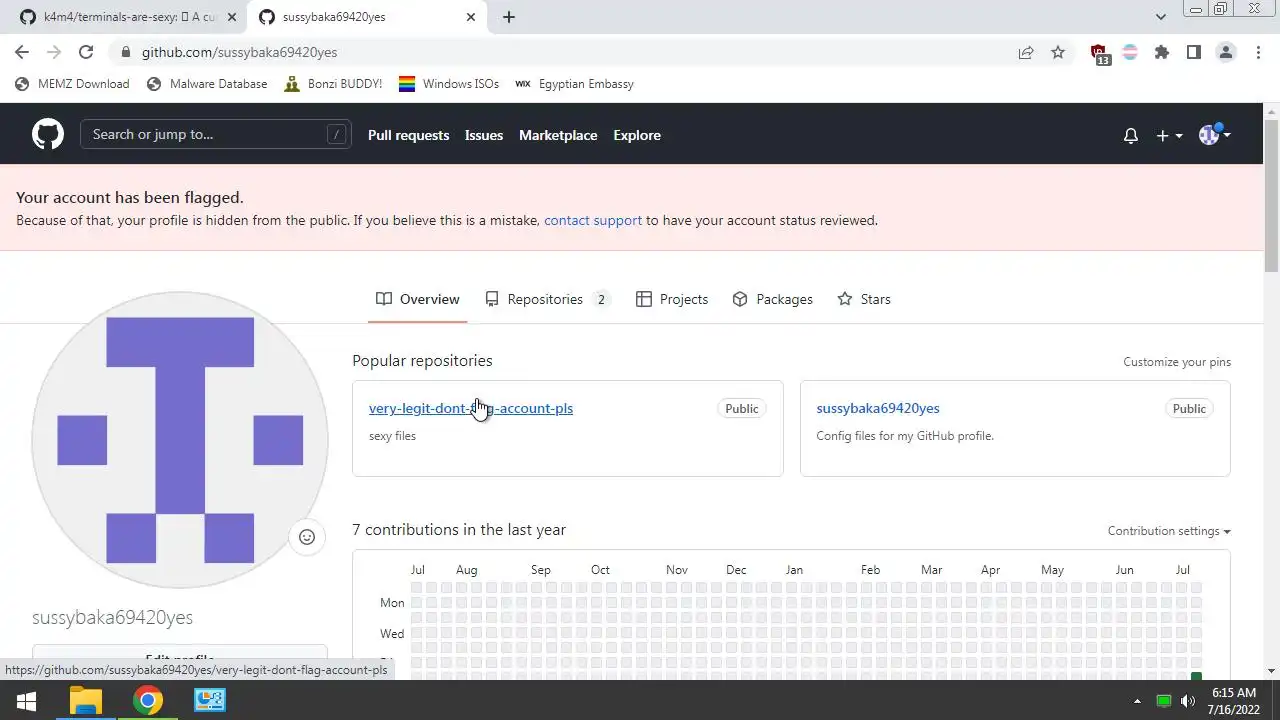Image resolution: width=1280 pixels, height=720 pixels.
Task: Reload the current page
Action: point(86,52)
